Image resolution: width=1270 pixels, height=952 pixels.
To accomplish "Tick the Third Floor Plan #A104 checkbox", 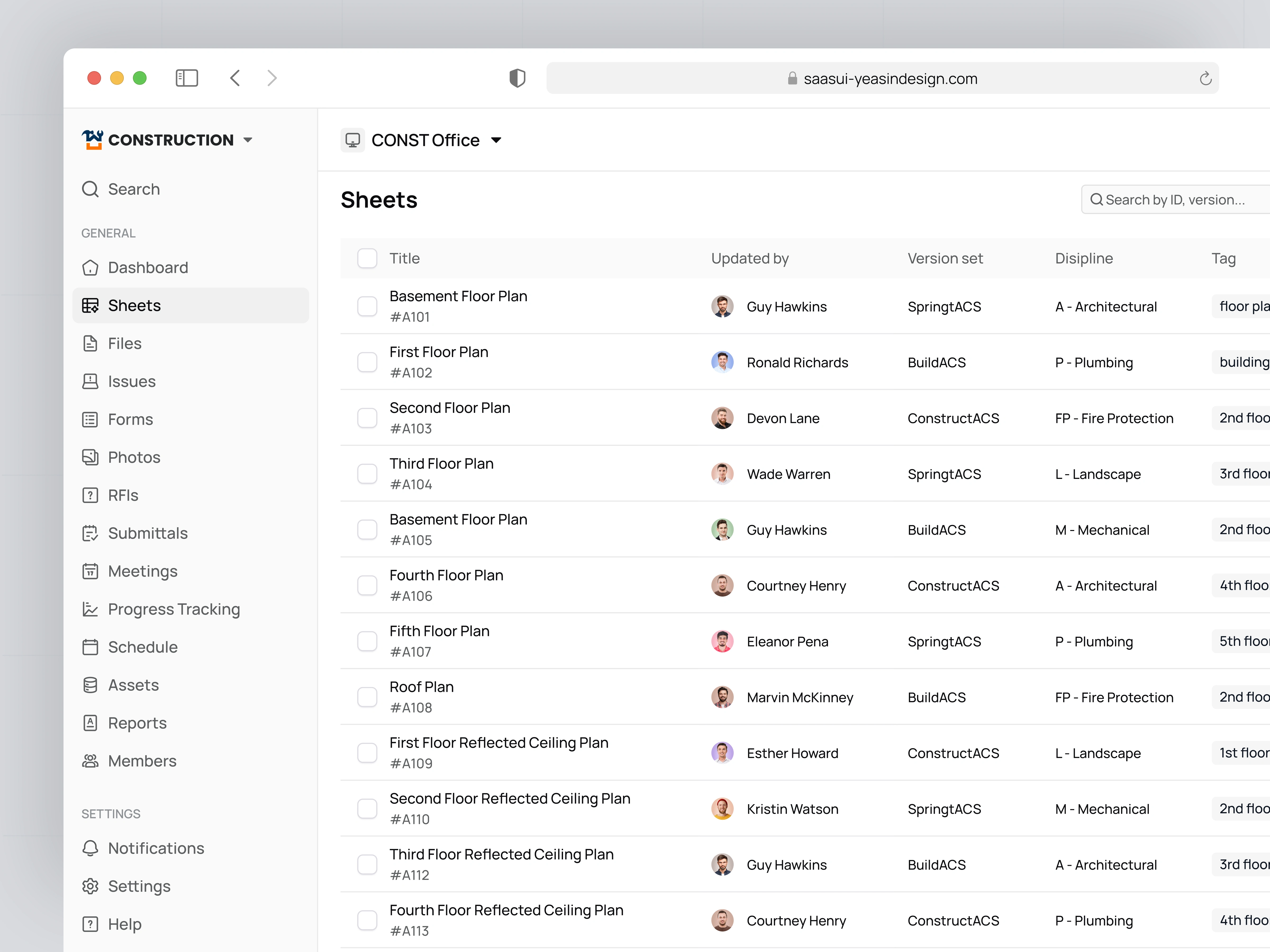I will (367, 474).
